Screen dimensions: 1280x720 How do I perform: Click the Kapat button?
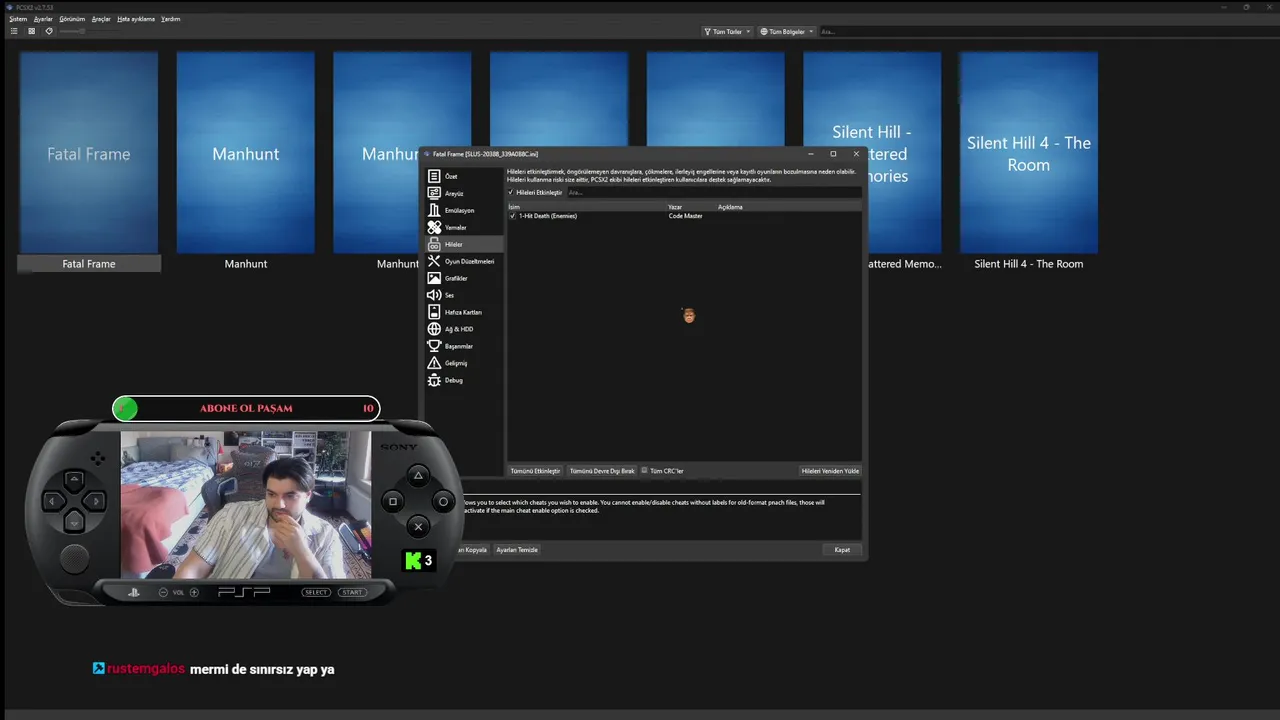842,550
